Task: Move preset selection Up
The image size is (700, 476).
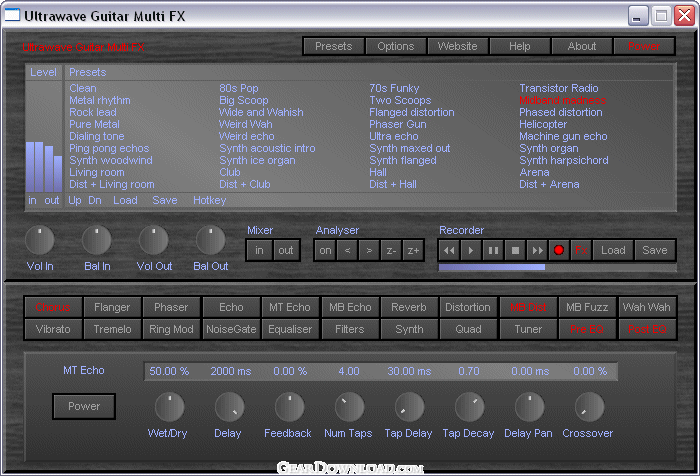Action: coord(75,200)
